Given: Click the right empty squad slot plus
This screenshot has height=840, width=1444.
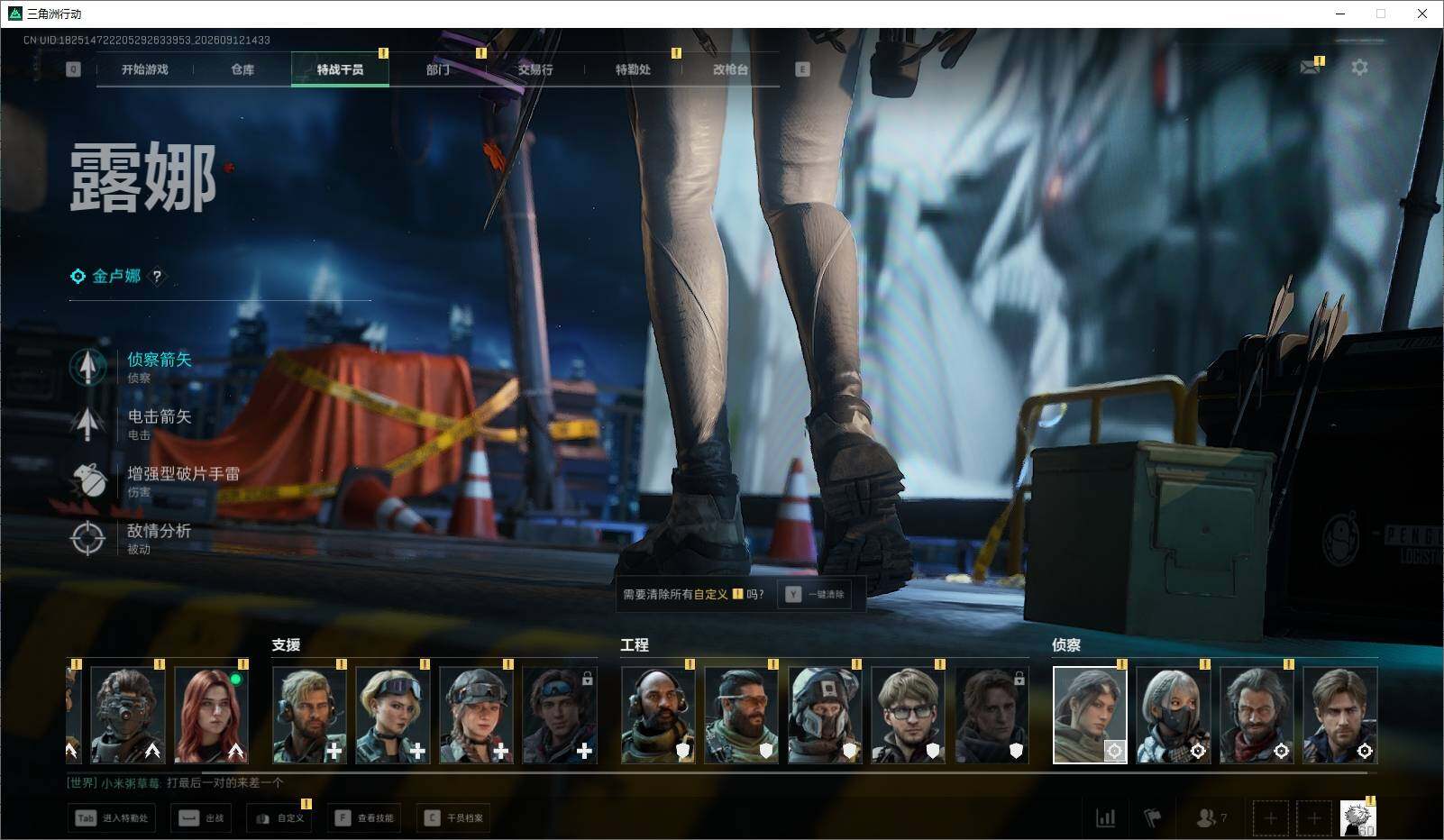Looking at the screenshot, I should pos(1314,818).
